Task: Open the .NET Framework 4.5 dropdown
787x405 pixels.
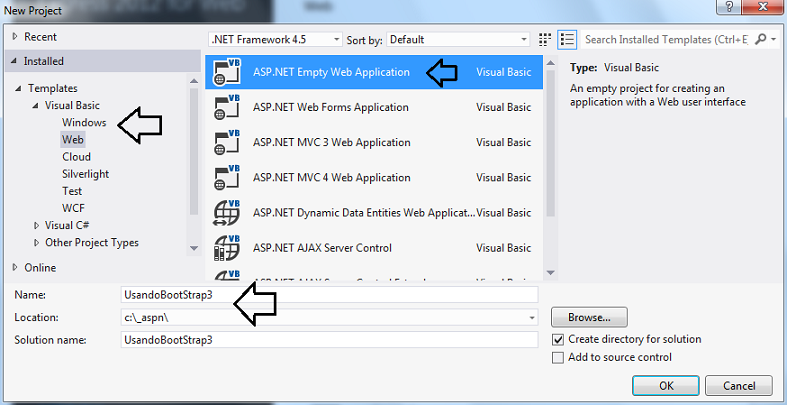Action: (x=276, y=39)
